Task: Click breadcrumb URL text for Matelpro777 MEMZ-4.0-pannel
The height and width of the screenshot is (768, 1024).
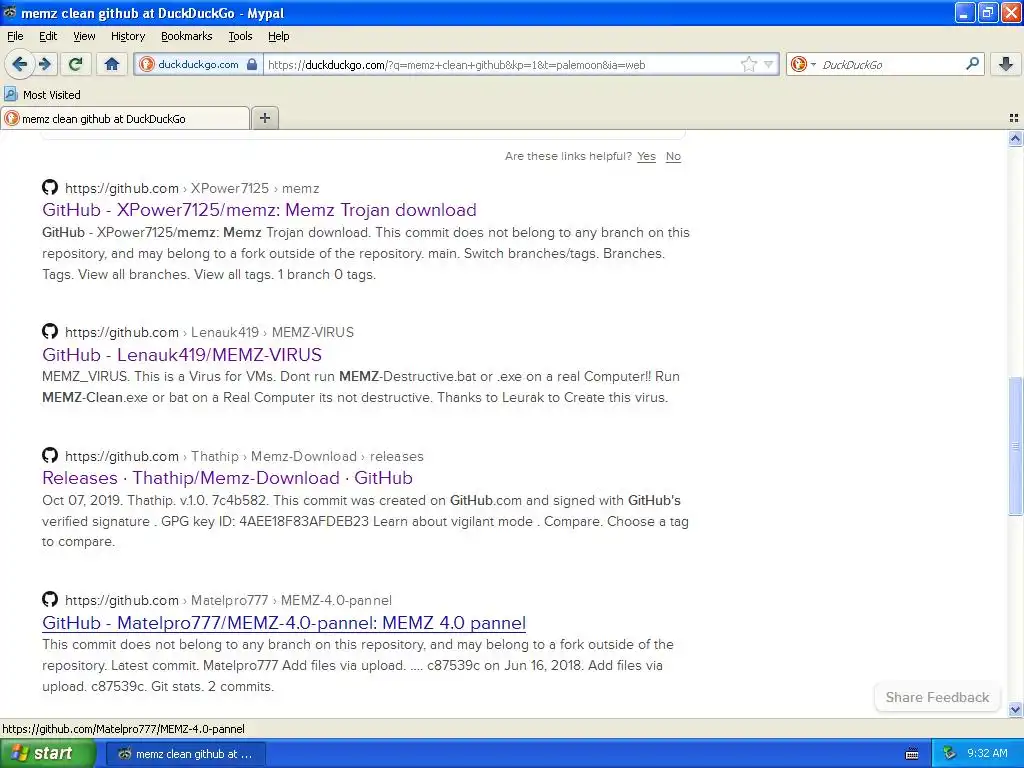Action: (x=229, y=600)
